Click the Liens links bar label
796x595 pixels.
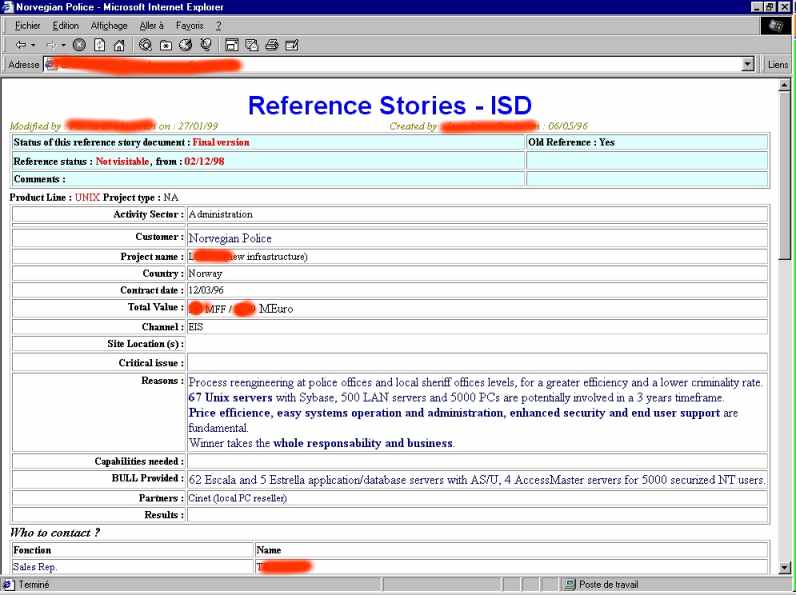(778, 64)
